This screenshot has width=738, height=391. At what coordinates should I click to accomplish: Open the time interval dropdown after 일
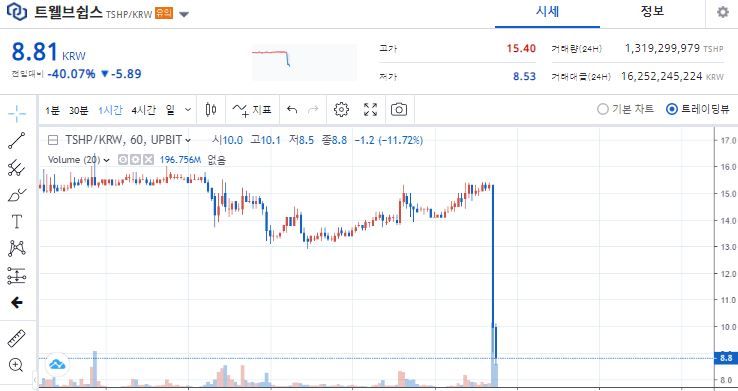click(188, 110)
